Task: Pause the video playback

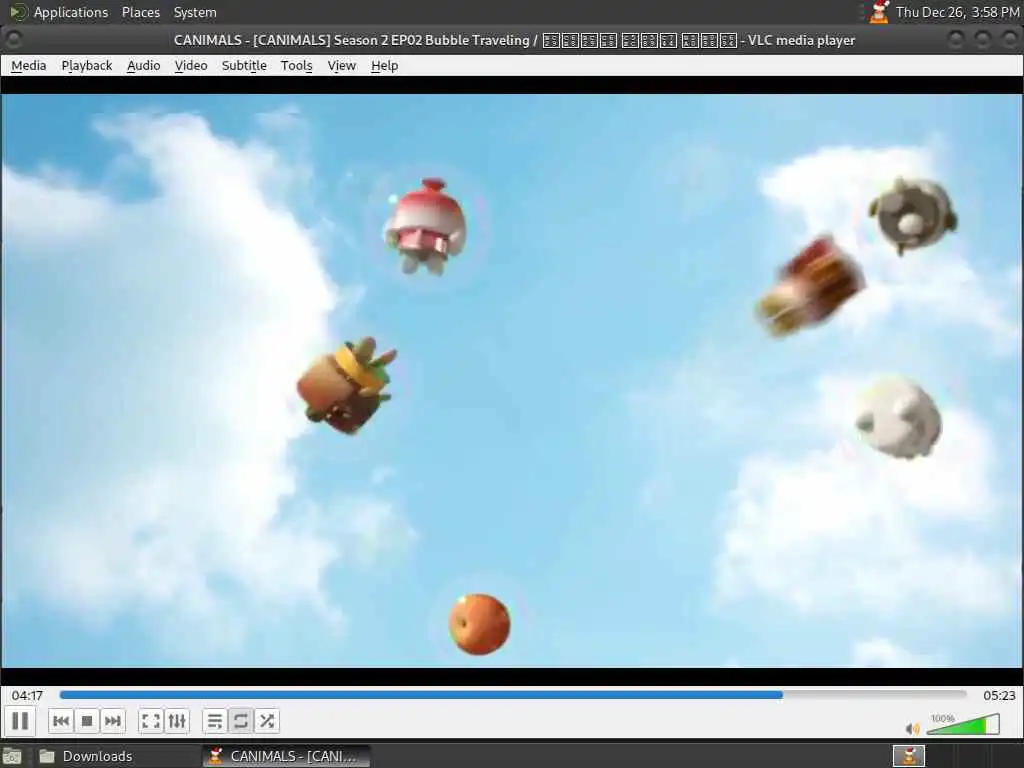Action: click(x=20, y=721)
